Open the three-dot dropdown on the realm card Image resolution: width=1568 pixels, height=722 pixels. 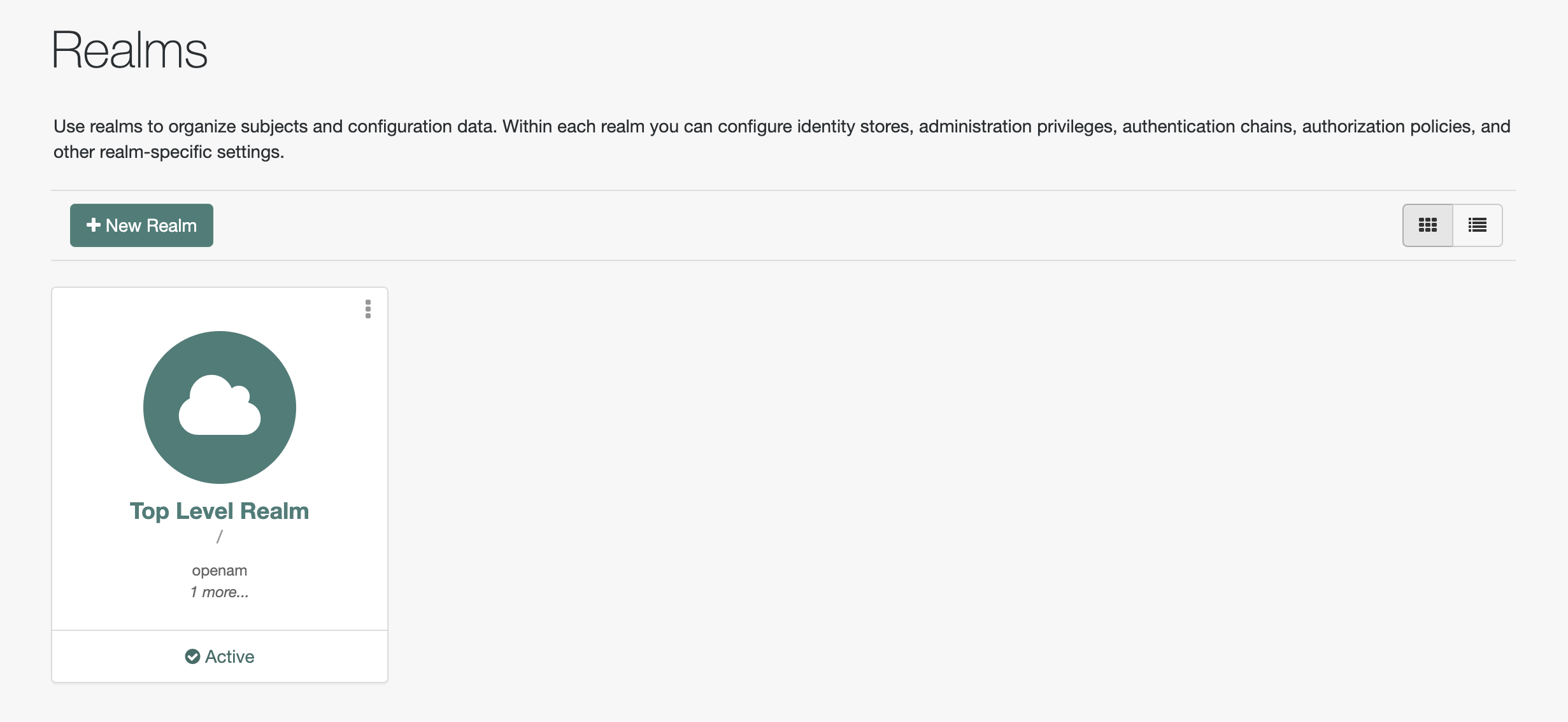[367, 310]
